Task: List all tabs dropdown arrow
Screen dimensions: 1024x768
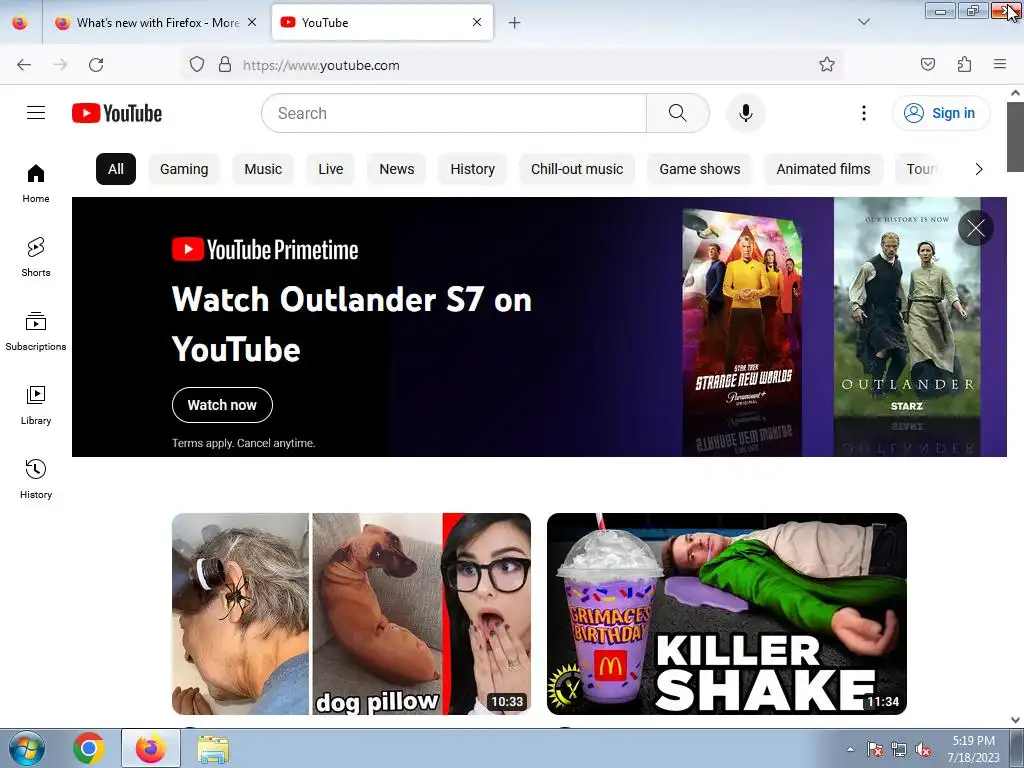Action: [x=863, y=22]
